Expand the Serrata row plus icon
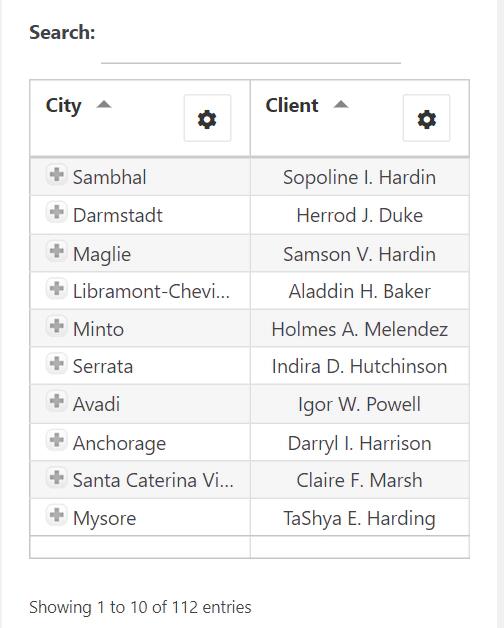Screen dimensions: 504x628 pyautogui.click(x=56, y=364)
